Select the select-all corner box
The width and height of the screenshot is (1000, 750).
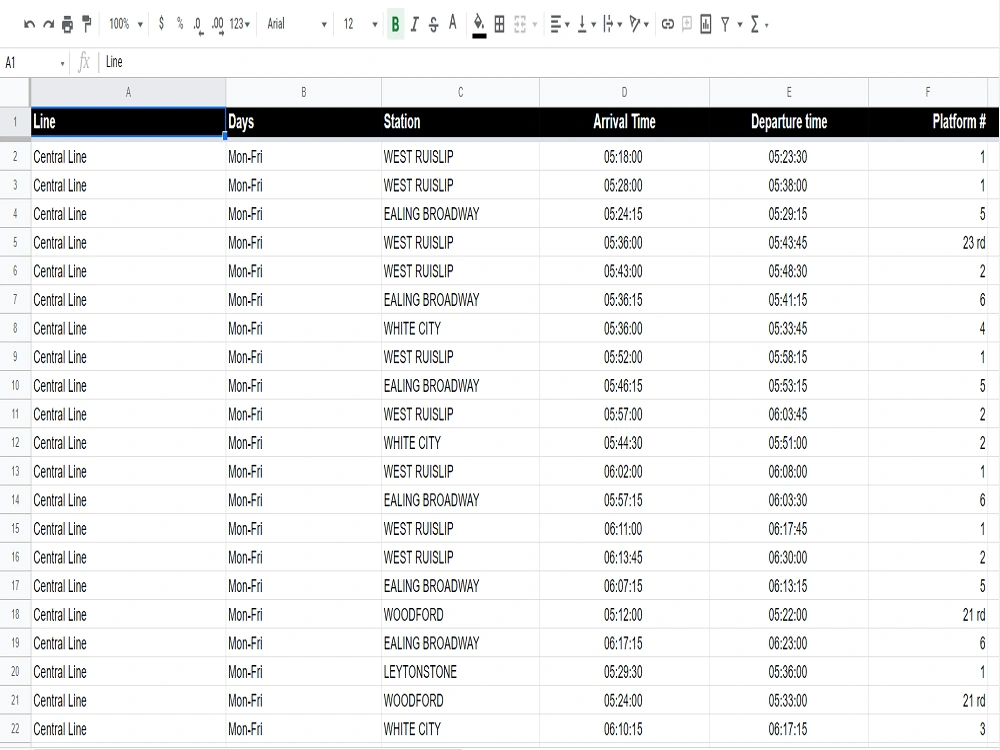point(15,92)
